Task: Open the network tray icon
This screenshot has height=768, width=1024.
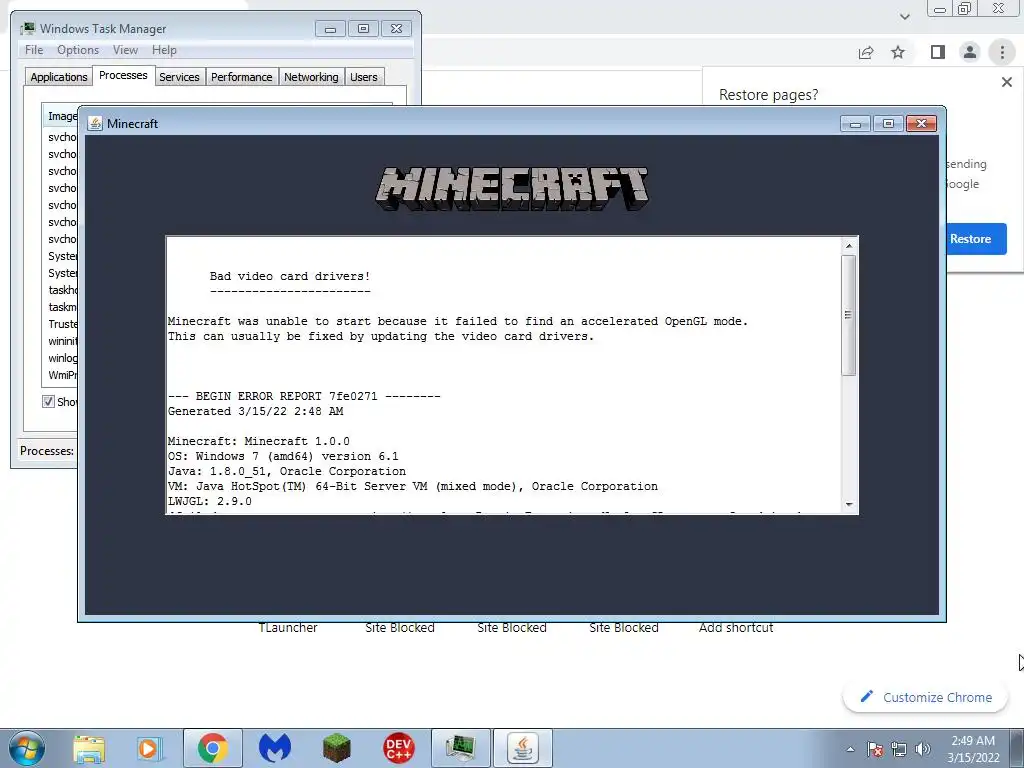Action: tap(899, 749)
